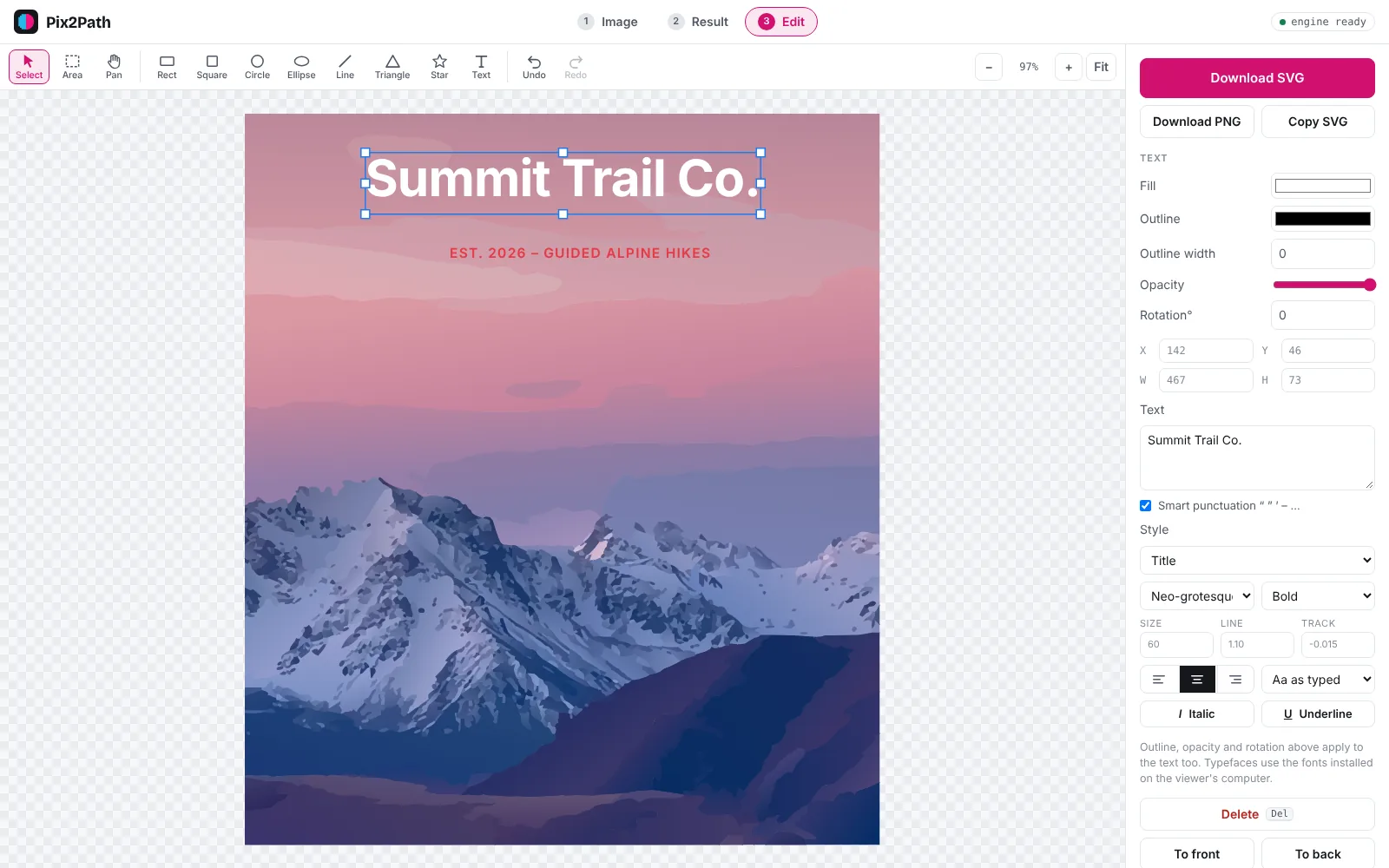The image size is (1389, 868).
Task: Set text alignment to center
Action: tap(1197, 680)
